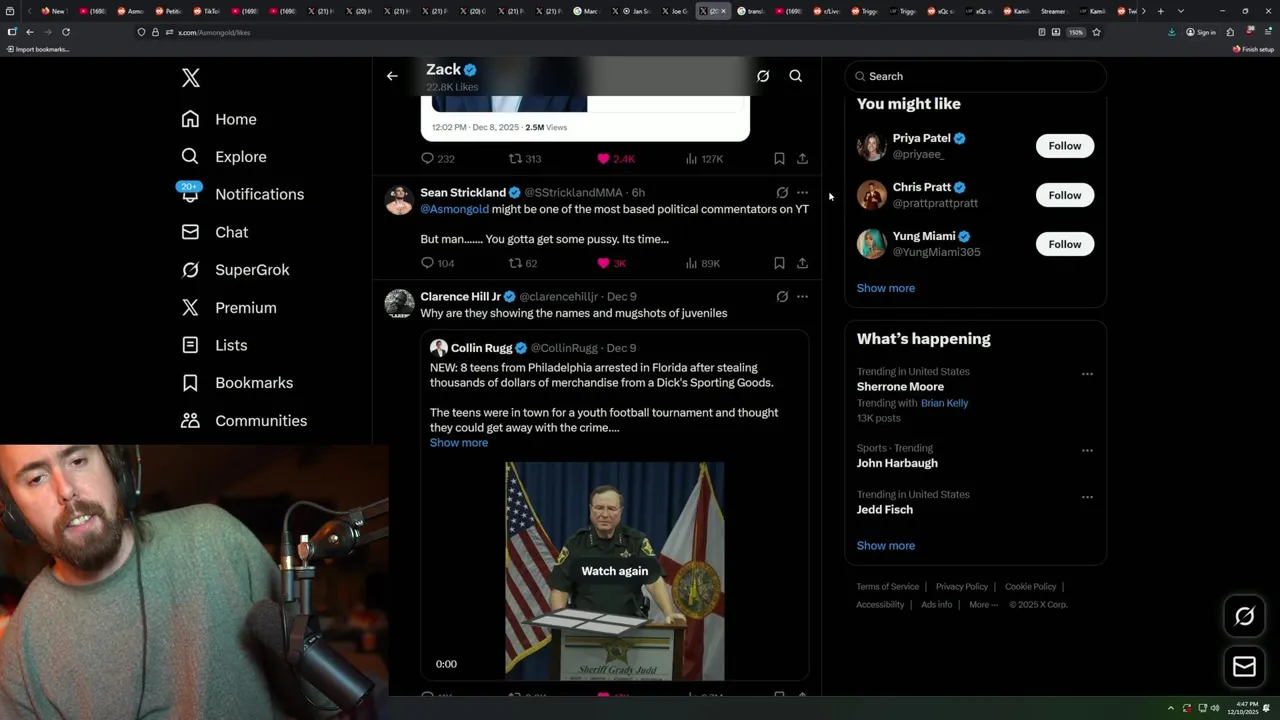Open Chat in the sidebar
The width and height of the screenshot is (1280, 720).
click(214, 232)
